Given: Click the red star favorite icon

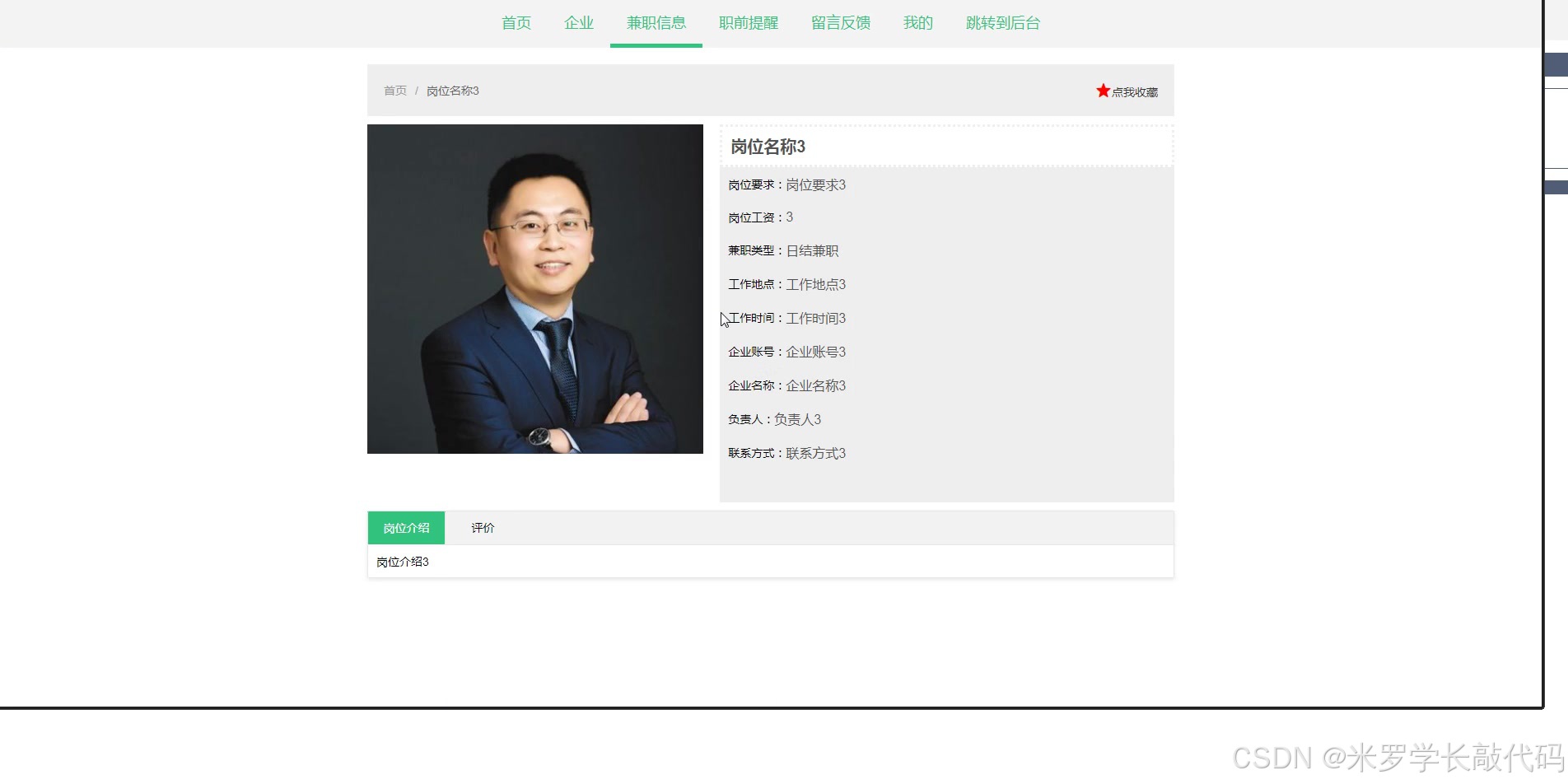Looking at the screenshot, I should pyautogui.click(x=1103, y=91).
